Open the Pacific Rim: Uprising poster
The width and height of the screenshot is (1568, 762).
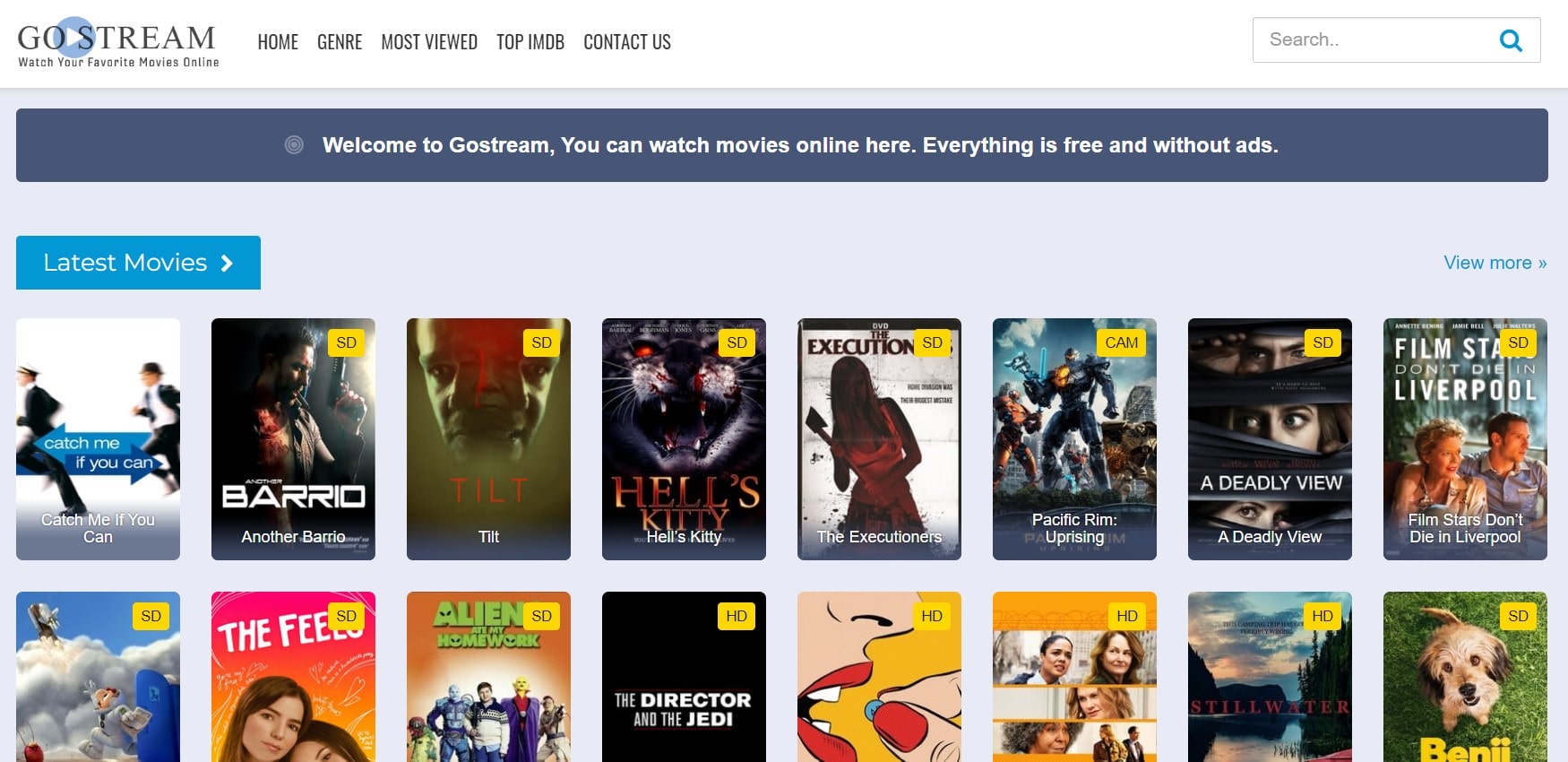click(1074, 439)
